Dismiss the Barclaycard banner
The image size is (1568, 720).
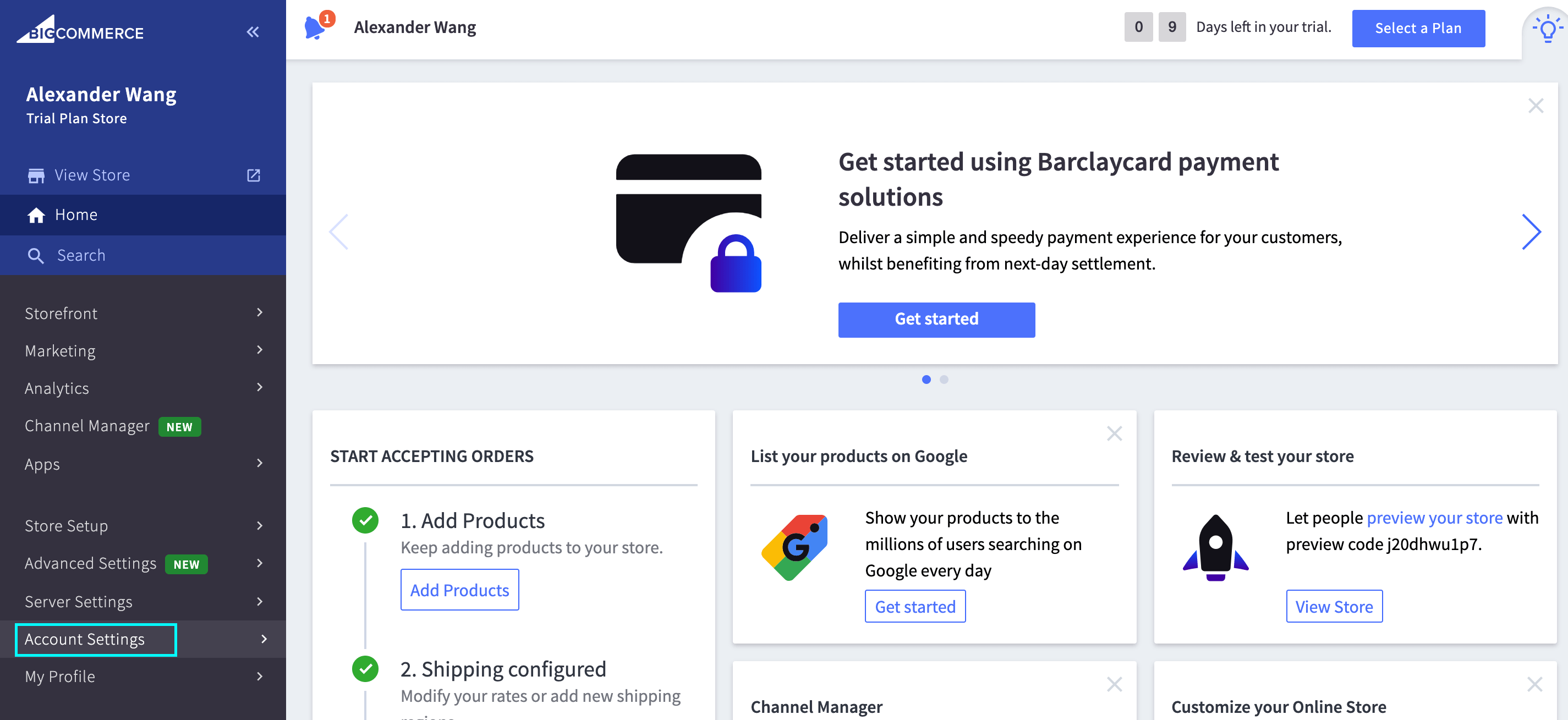(1535, 106)
